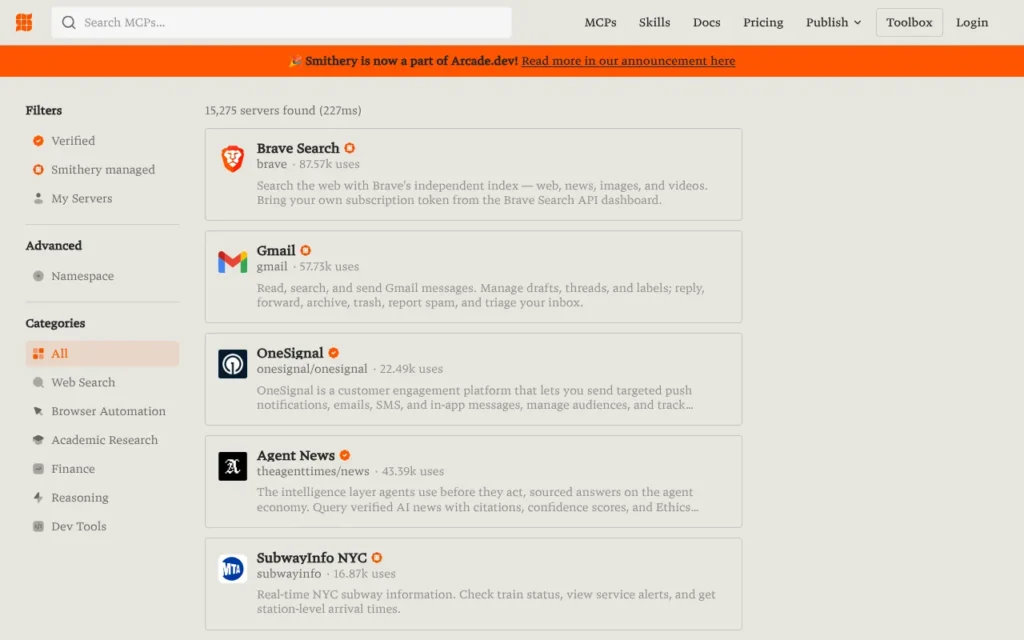Select the Reasoning category
Screen dimensions: 1024x640
coord(102,497)
